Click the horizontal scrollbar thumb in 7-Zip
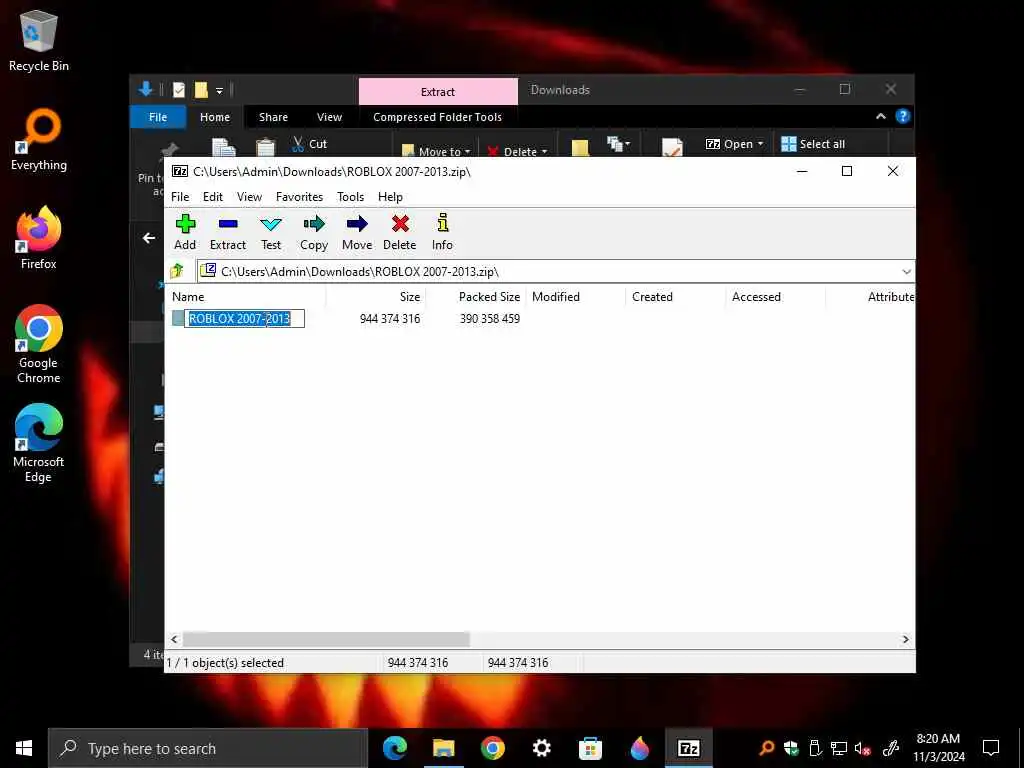Screen dimensions: 1024x768 tap(326, 639)
